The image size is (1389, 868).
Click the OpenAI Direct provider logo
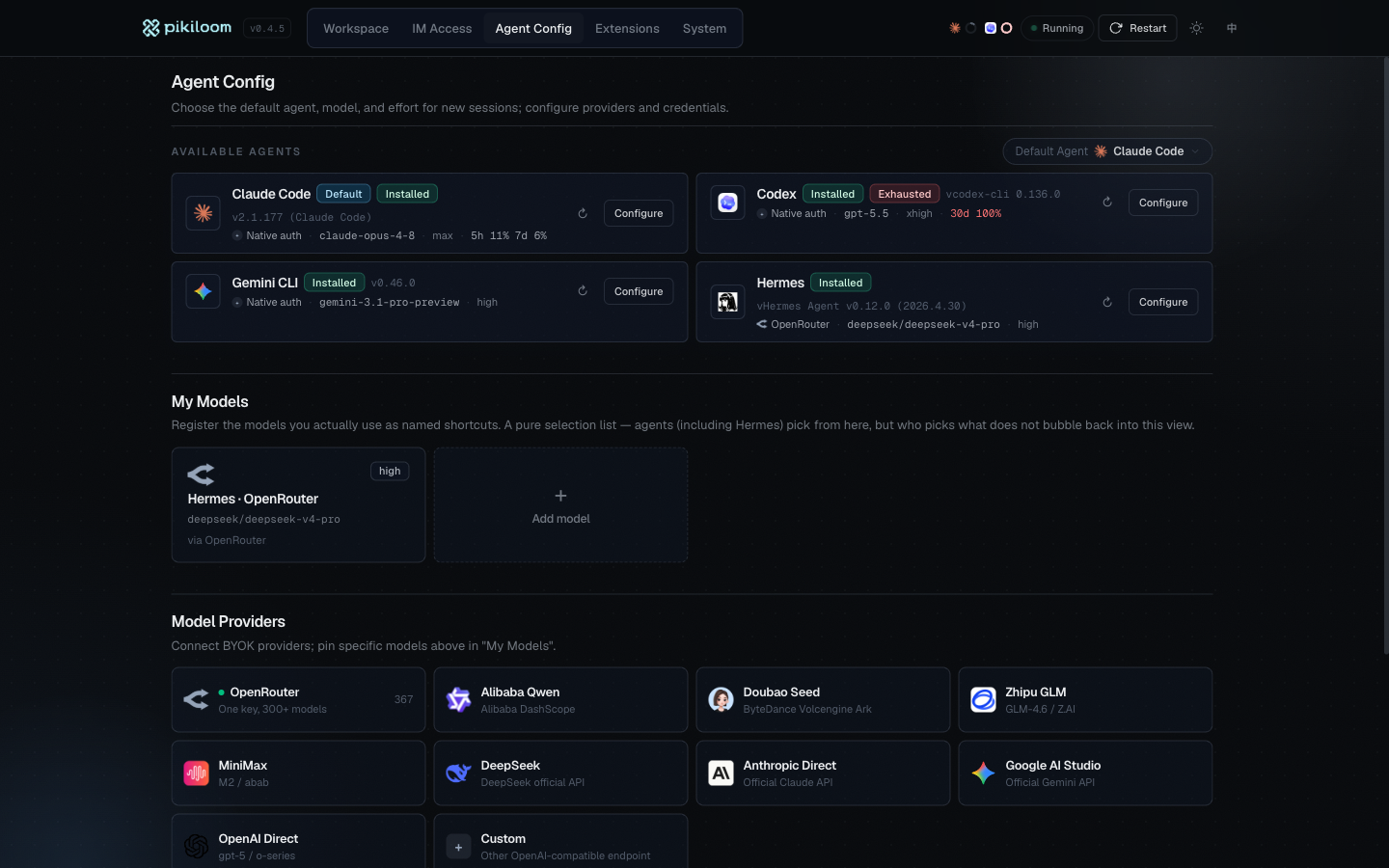click(x=196, y=846)
